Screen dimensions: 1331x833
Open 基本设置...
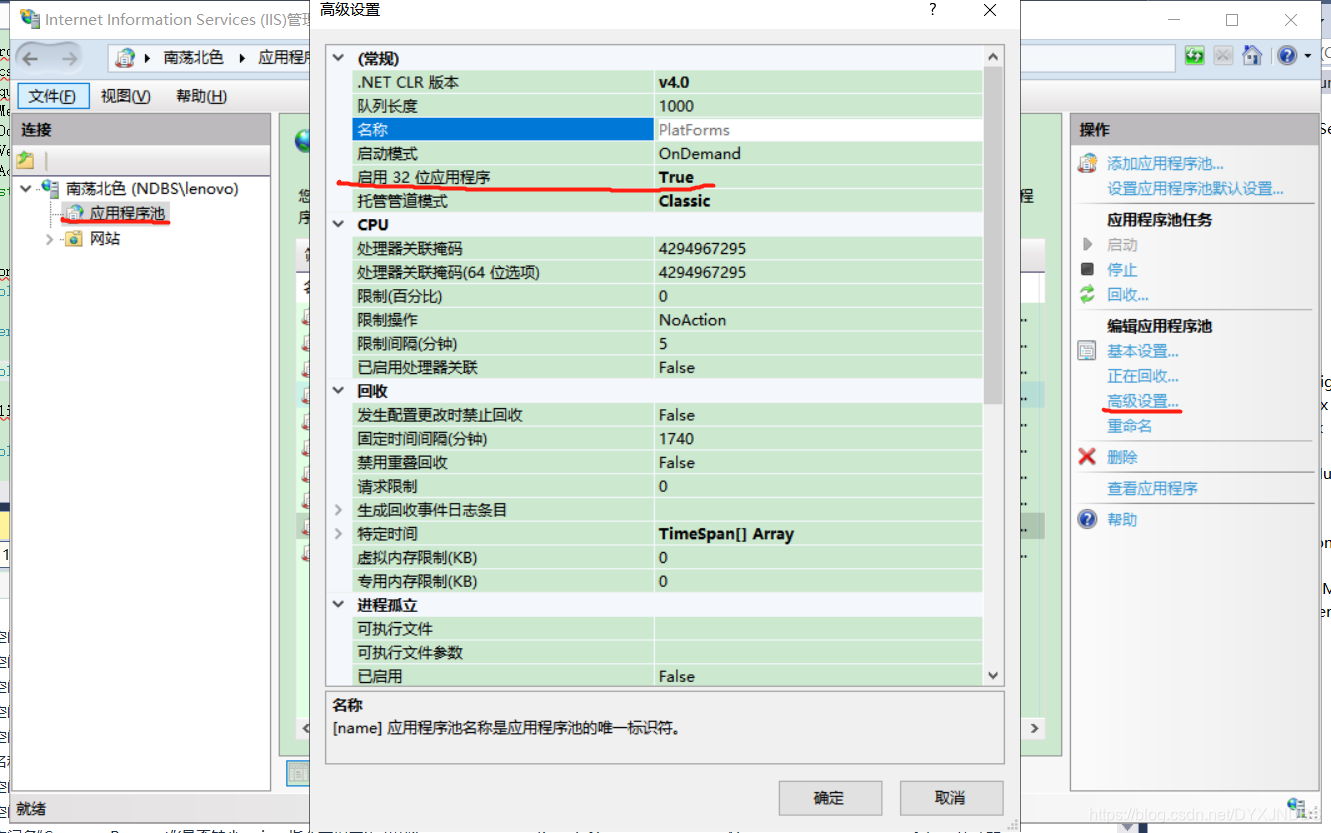coord(1142,351)
